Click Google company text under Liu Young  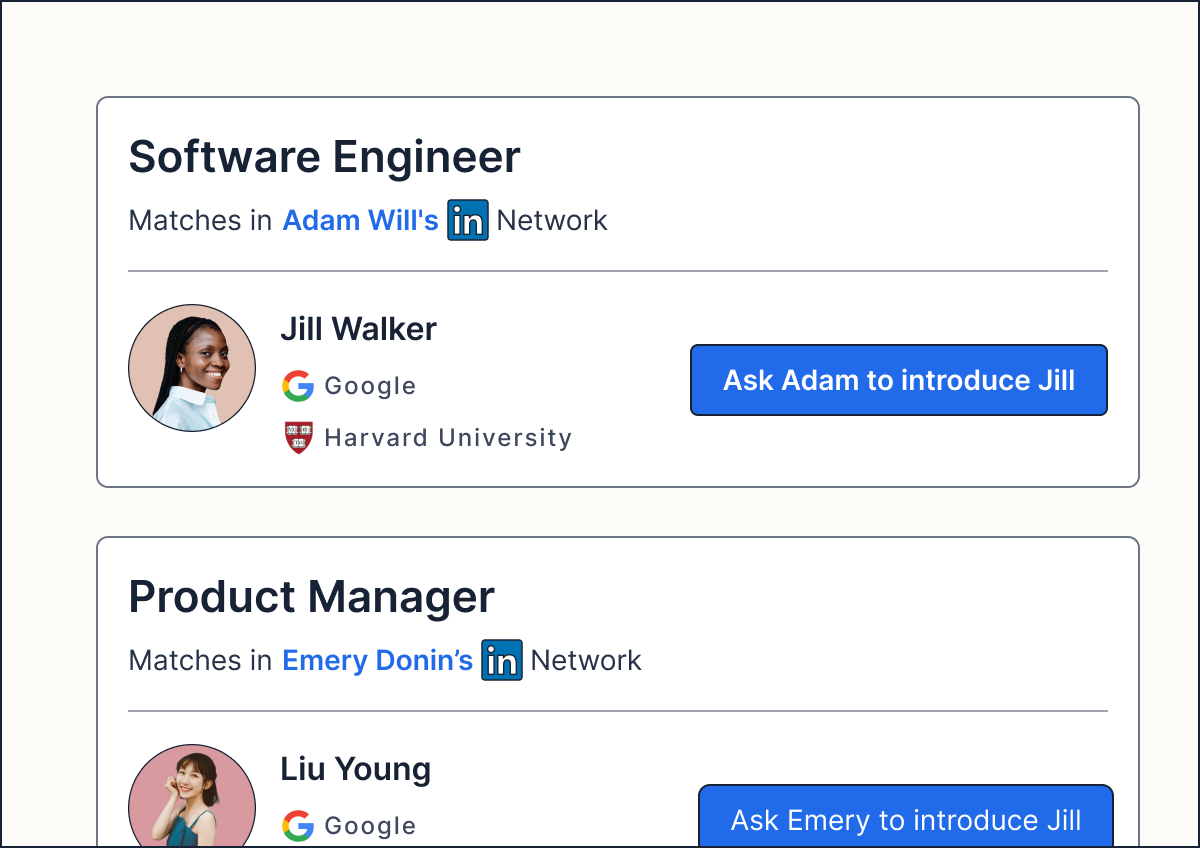[x=370, y=826]
